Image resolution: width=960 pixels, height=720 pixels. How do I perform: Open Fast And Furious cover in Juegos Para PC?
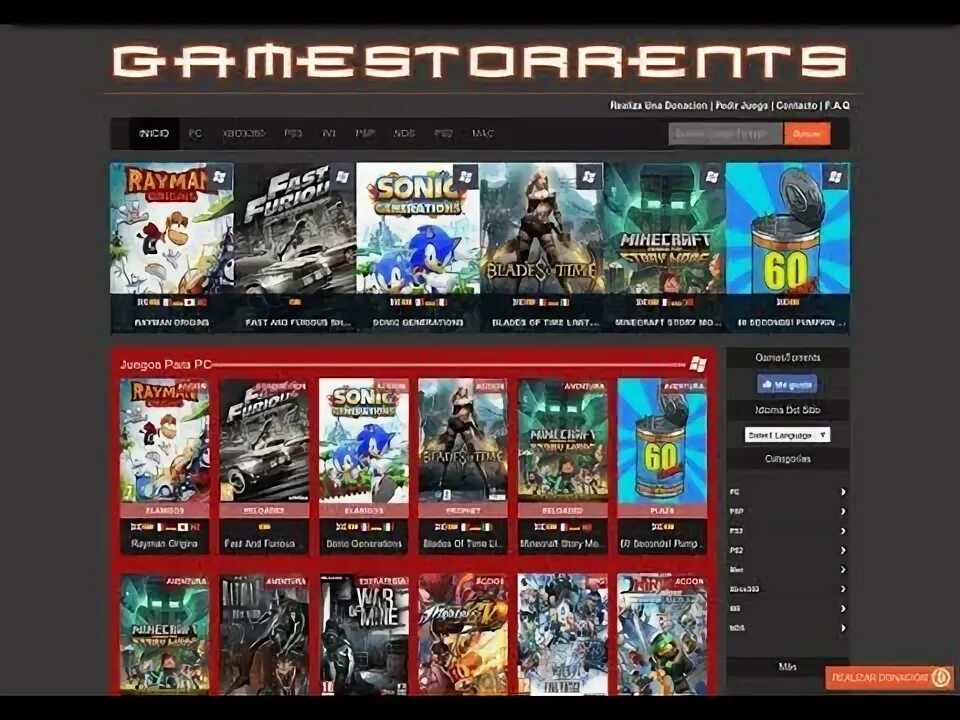click(x=264, y=441)
